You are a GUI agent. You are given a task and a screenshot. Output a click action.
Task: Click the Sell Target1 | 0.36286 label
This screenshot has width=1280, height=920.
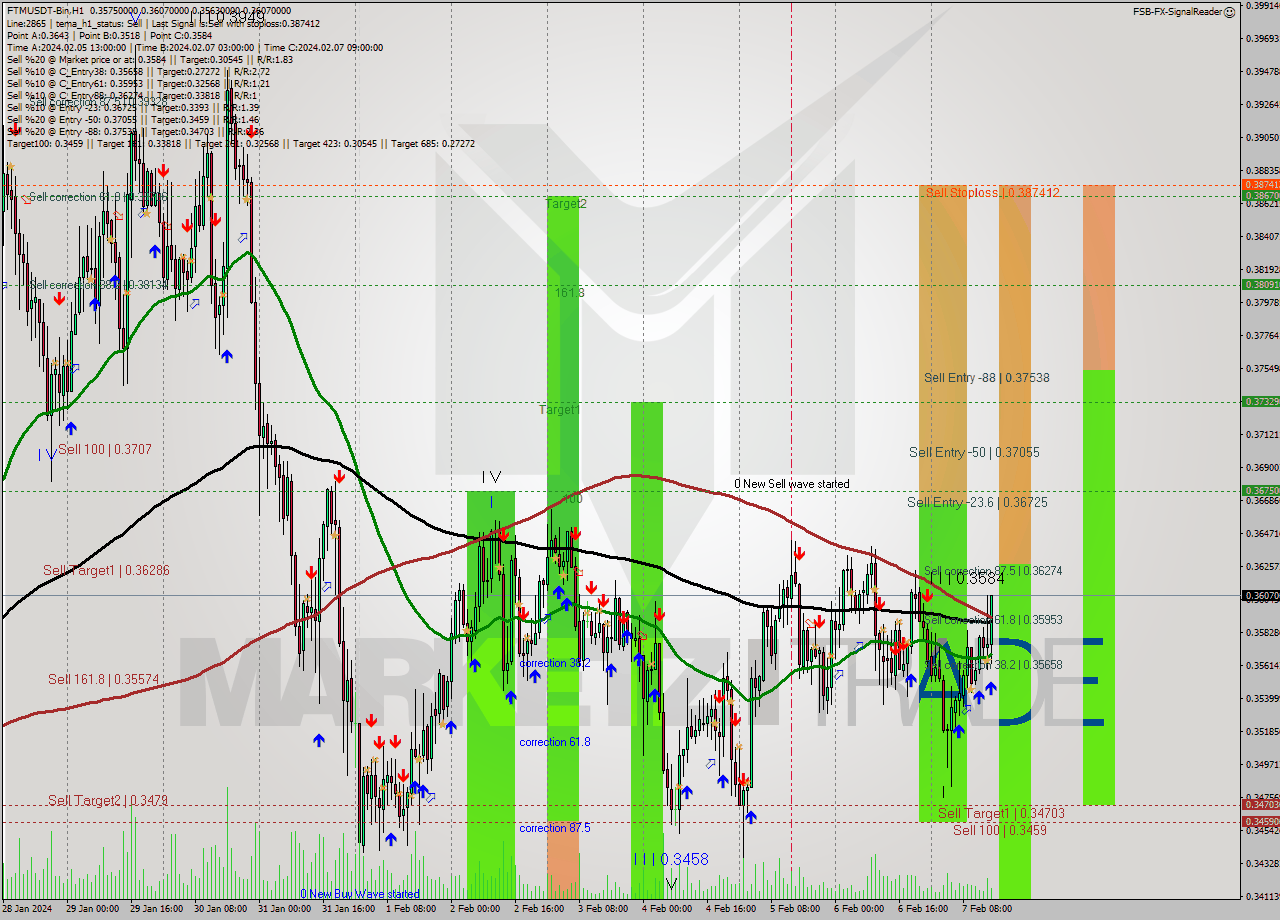coord(106,570)
